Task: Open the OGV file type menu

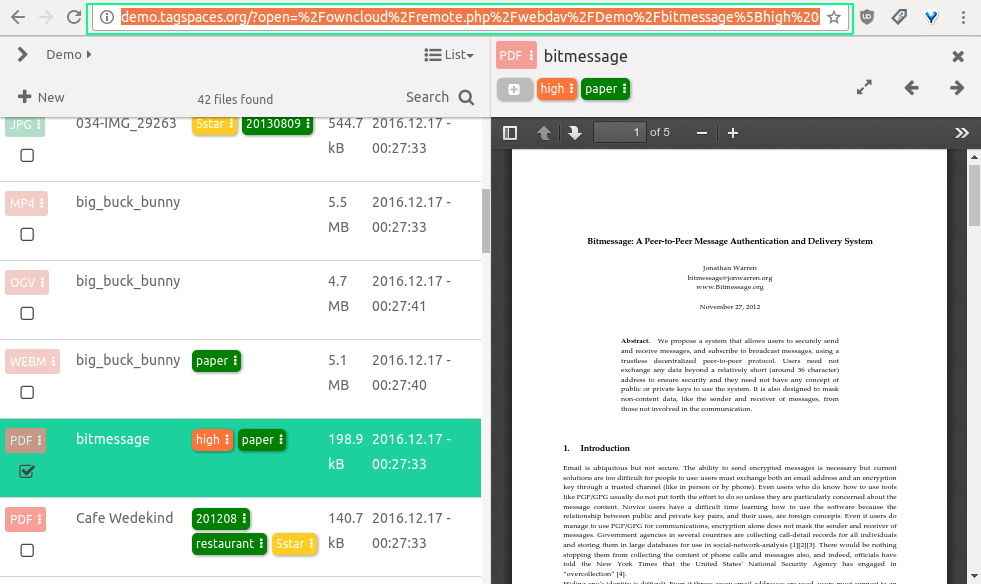Action: pyautogui.click(x=27, y=282)
